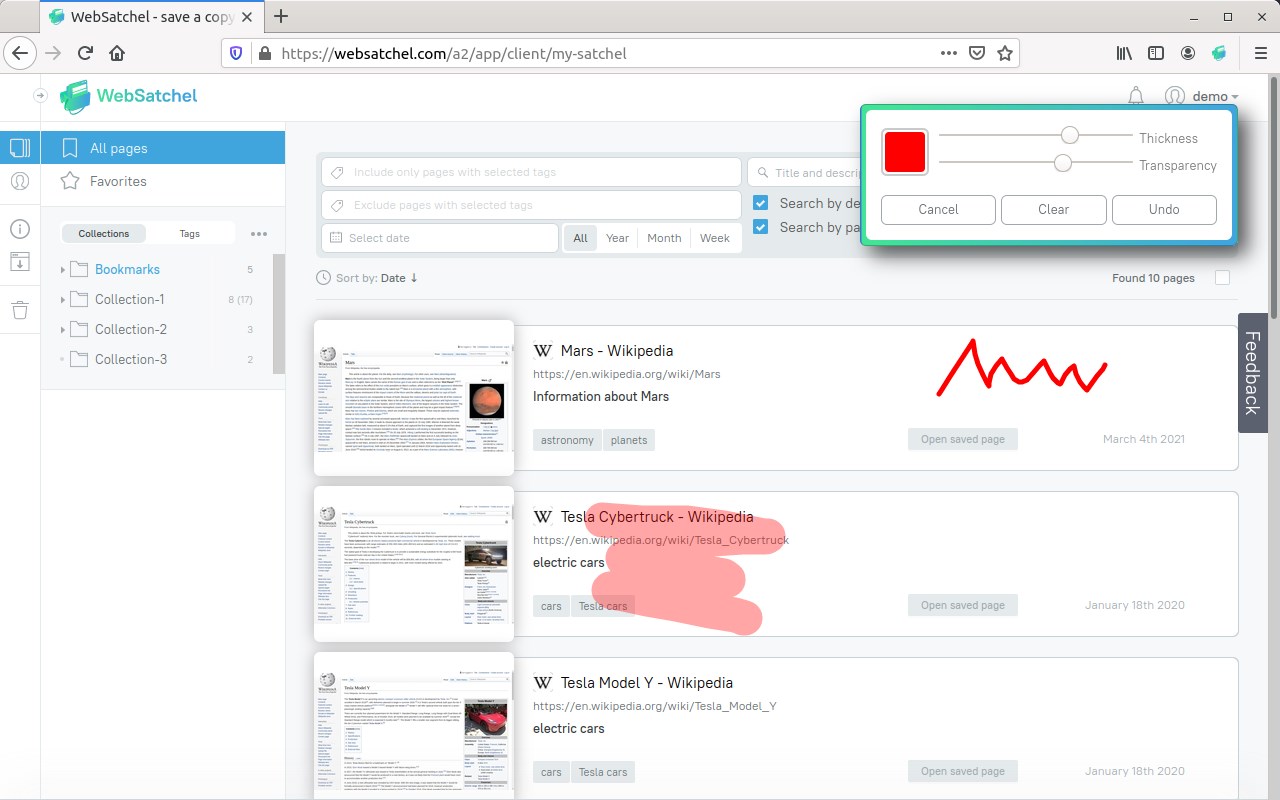Screen dimensions: 1280x800
Task: Open the info sidebar icon
Action: pyautogui.click(x=20, y=229)
